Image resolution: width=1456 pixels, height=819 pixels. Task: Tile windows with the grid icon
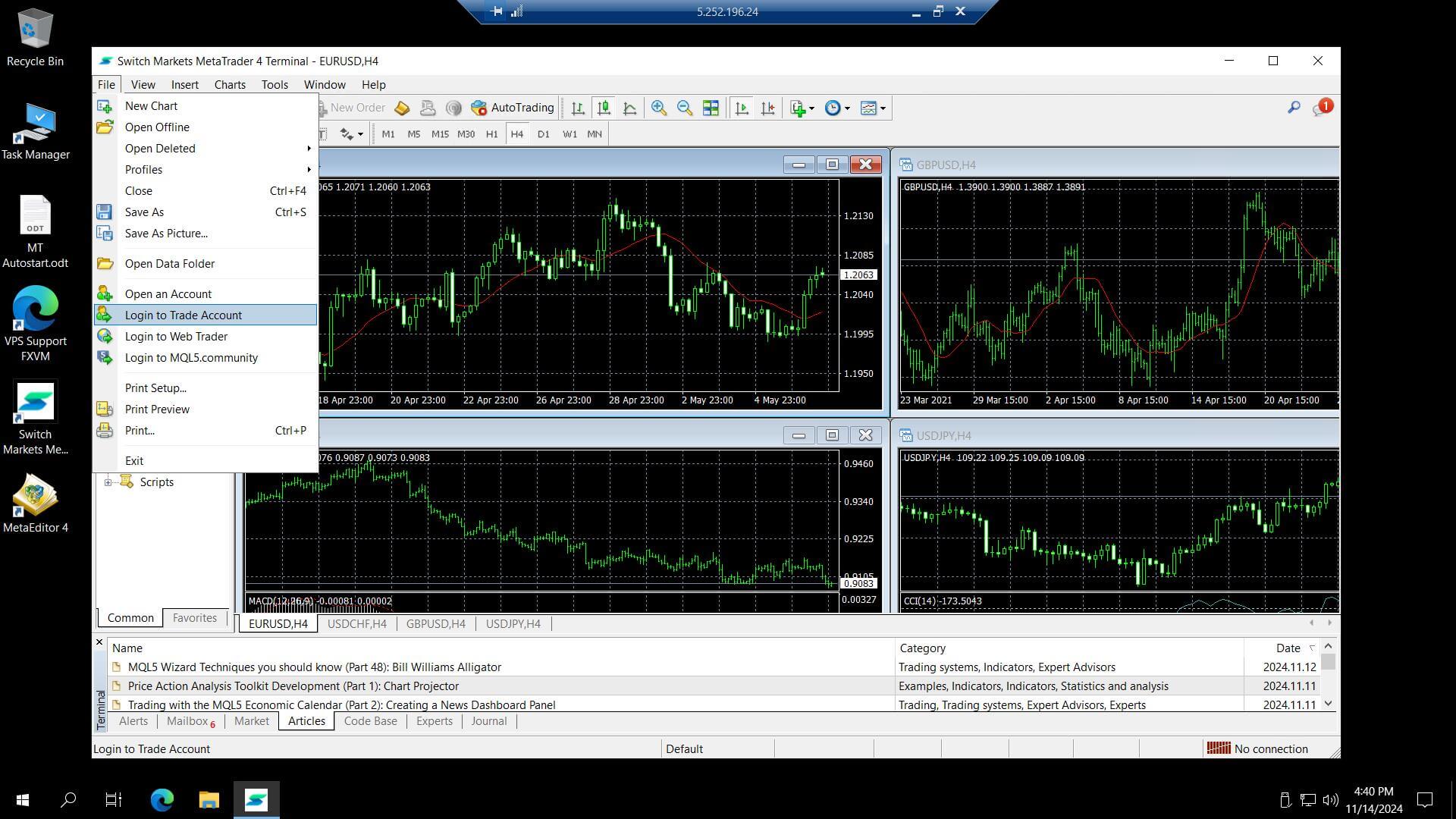tap(711, 108)
